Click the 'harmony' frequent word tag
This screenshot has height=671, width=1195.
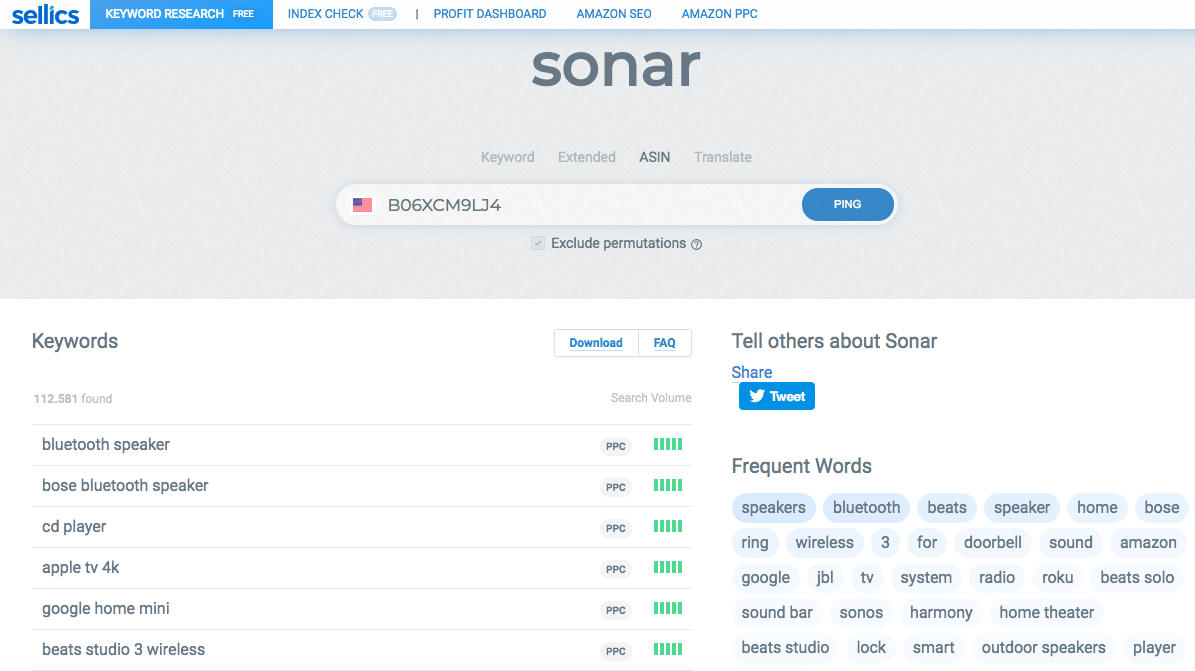(941, 613)
